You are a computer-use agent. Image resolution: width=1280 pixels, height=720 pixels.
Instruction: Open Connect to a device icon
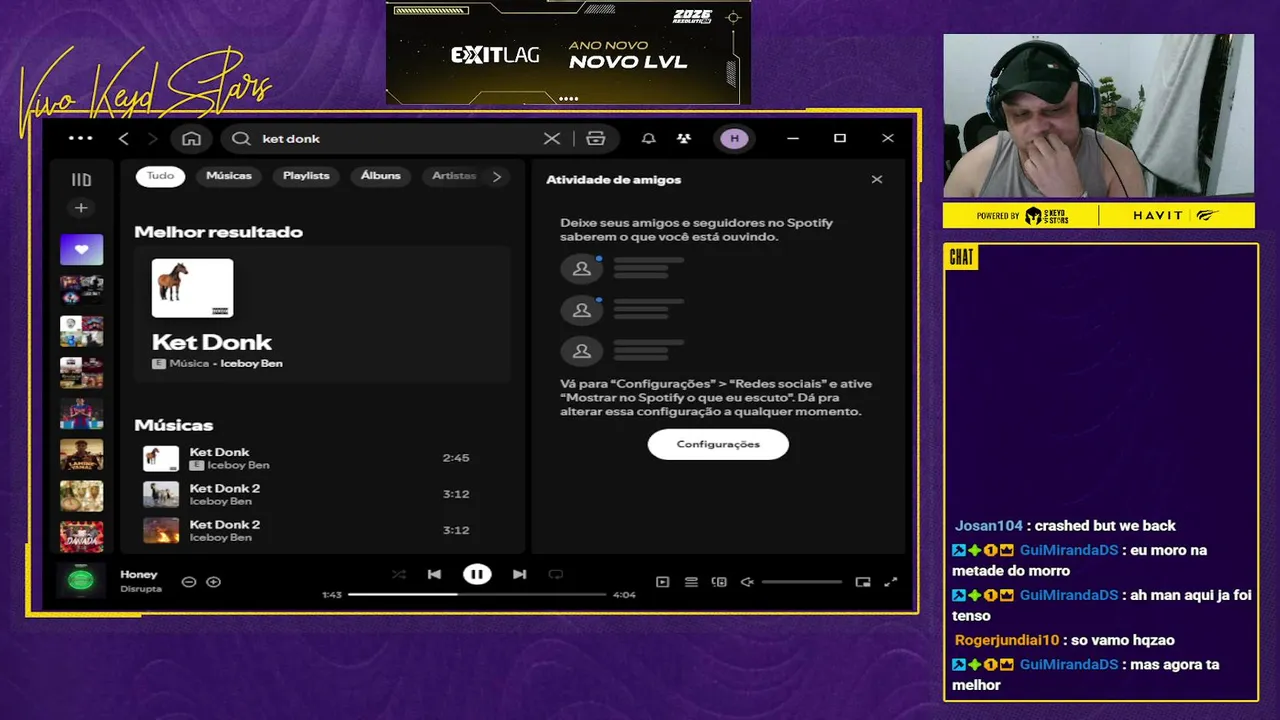718,582
